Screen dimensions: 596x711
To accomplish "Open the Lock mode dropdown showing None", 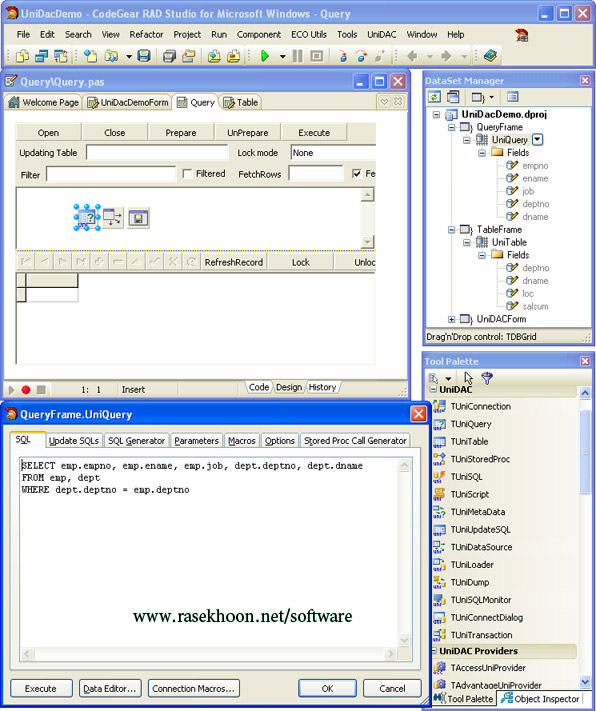I will pyautogui.click(x=333, y=153).
